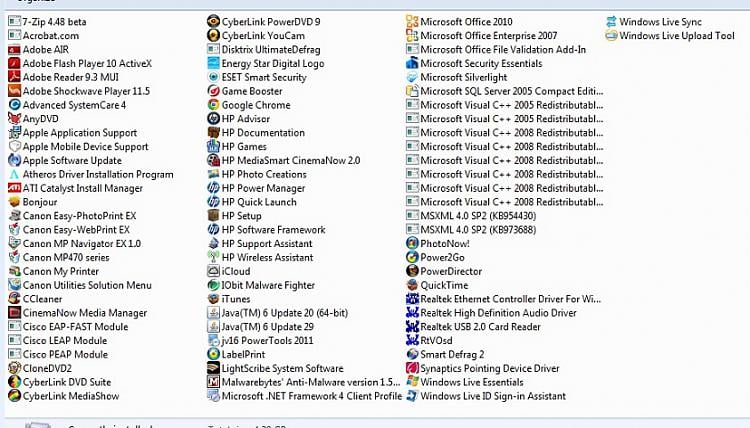Click the QuickTime icon

click(412, 285)
